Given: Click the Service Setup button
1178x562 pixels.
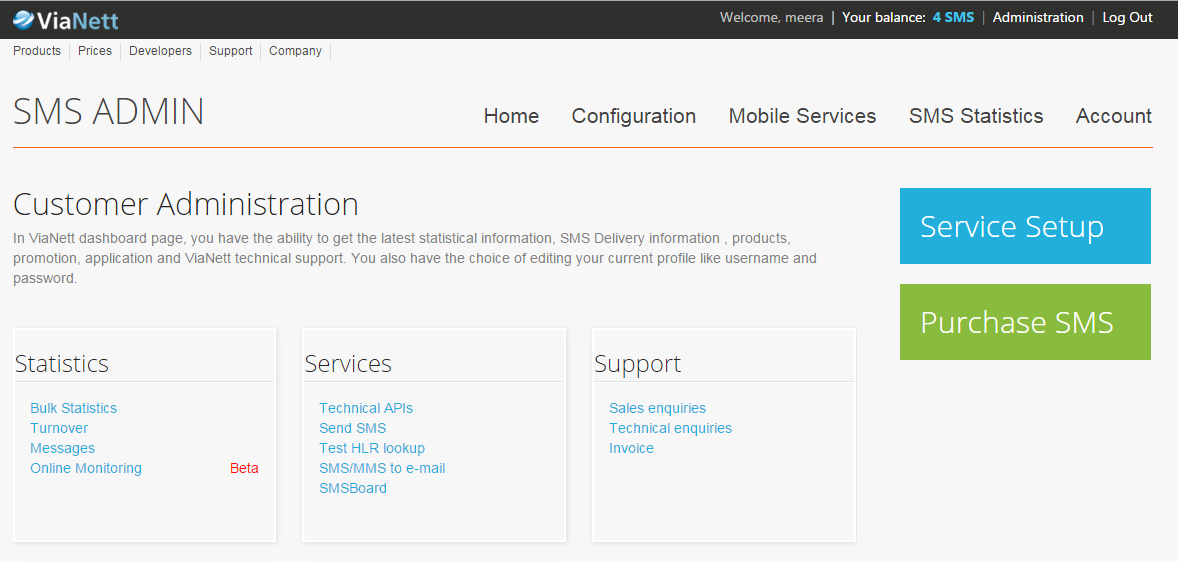Looking at the screenshot, I should point(1025,226).
